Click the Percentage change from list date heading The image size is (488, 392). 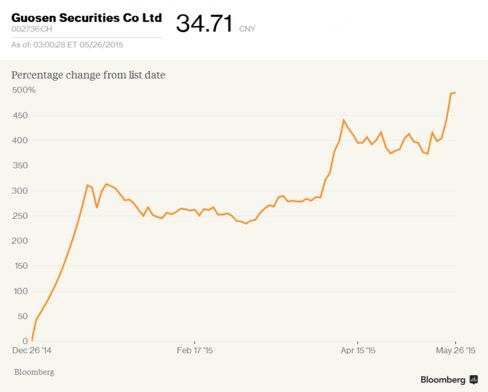(x=88, y=75)
